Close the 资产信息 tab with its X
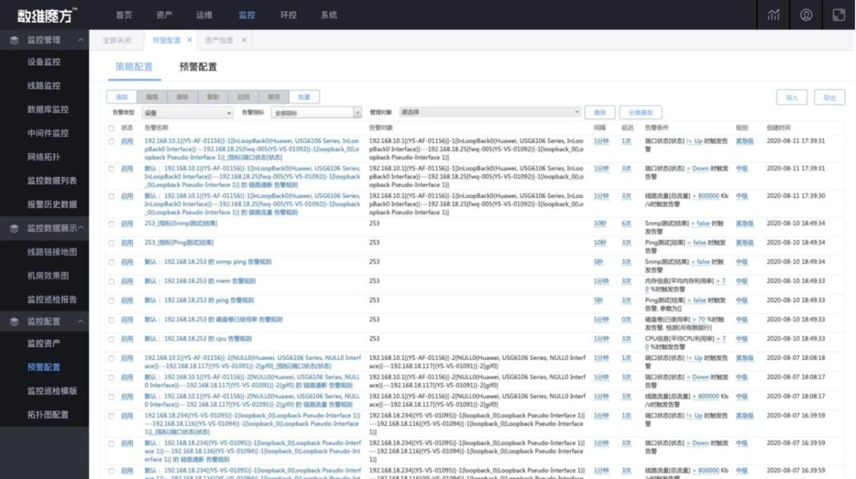The height and width of the screenshot is (479, 856). coord(244,40)
